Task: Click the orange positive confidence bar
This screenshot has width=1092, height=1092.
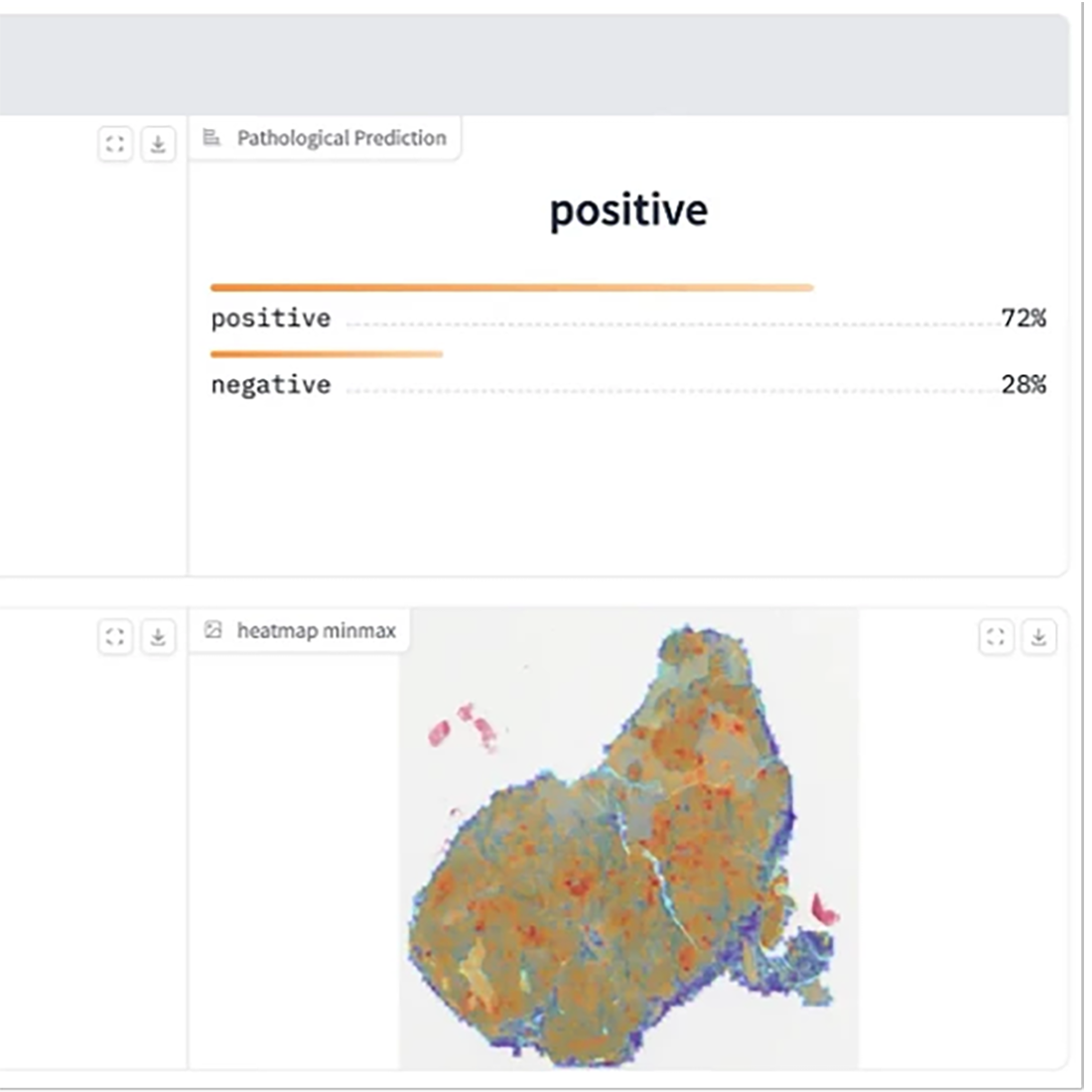Action: pyautogui.click(x=511, y=288)
